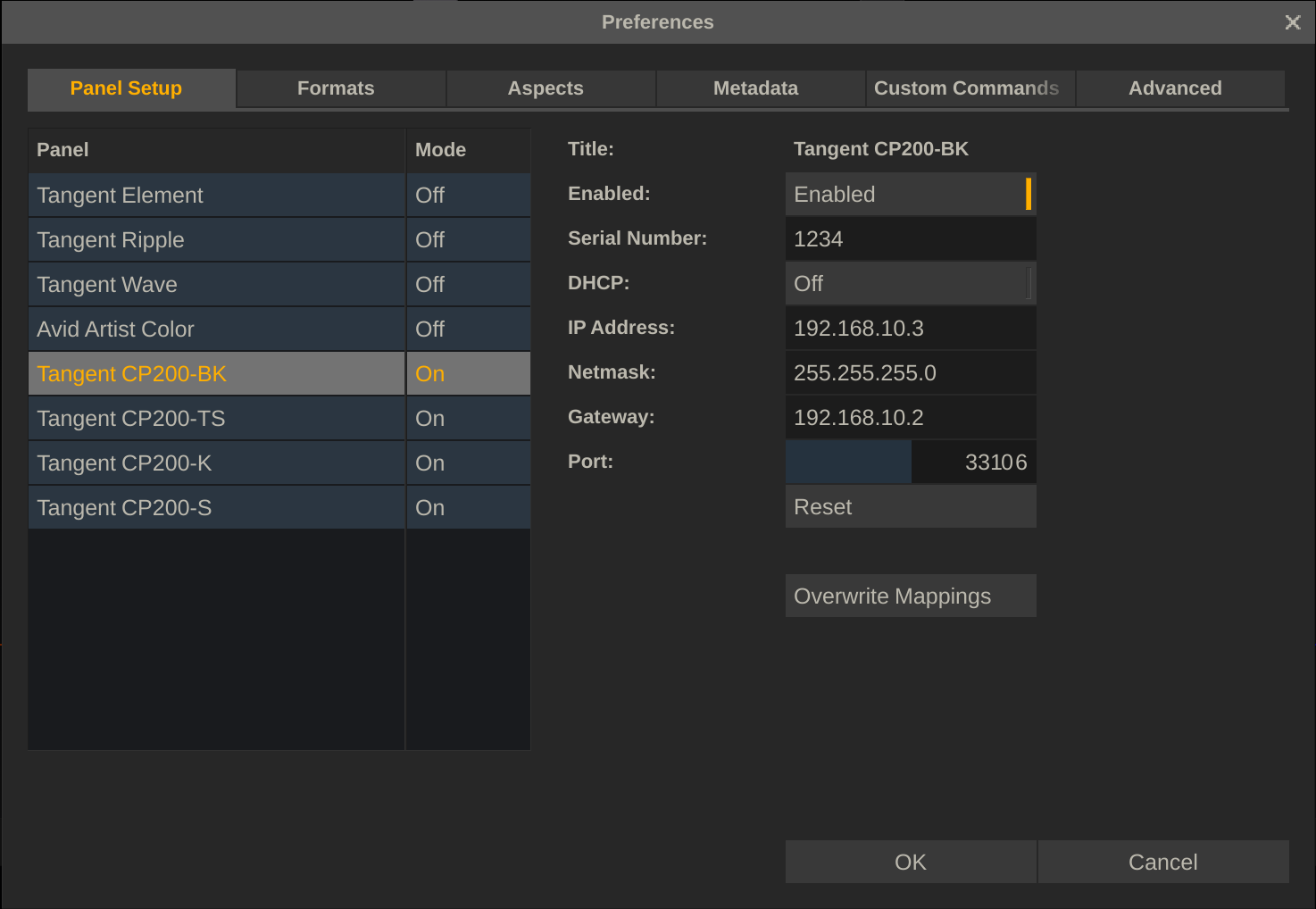1316x909 pixels.
Task: Click the On mode cell for Tangent CP200-TS
Action: (469, 418)
